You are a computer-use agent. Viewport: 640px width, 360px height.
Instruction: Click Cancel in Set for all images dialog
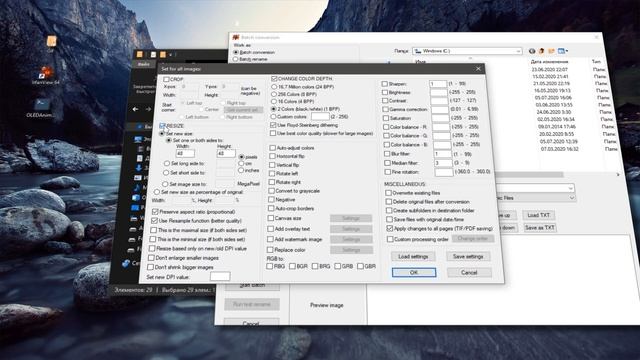pyautogui.click(x=469, y=272)
